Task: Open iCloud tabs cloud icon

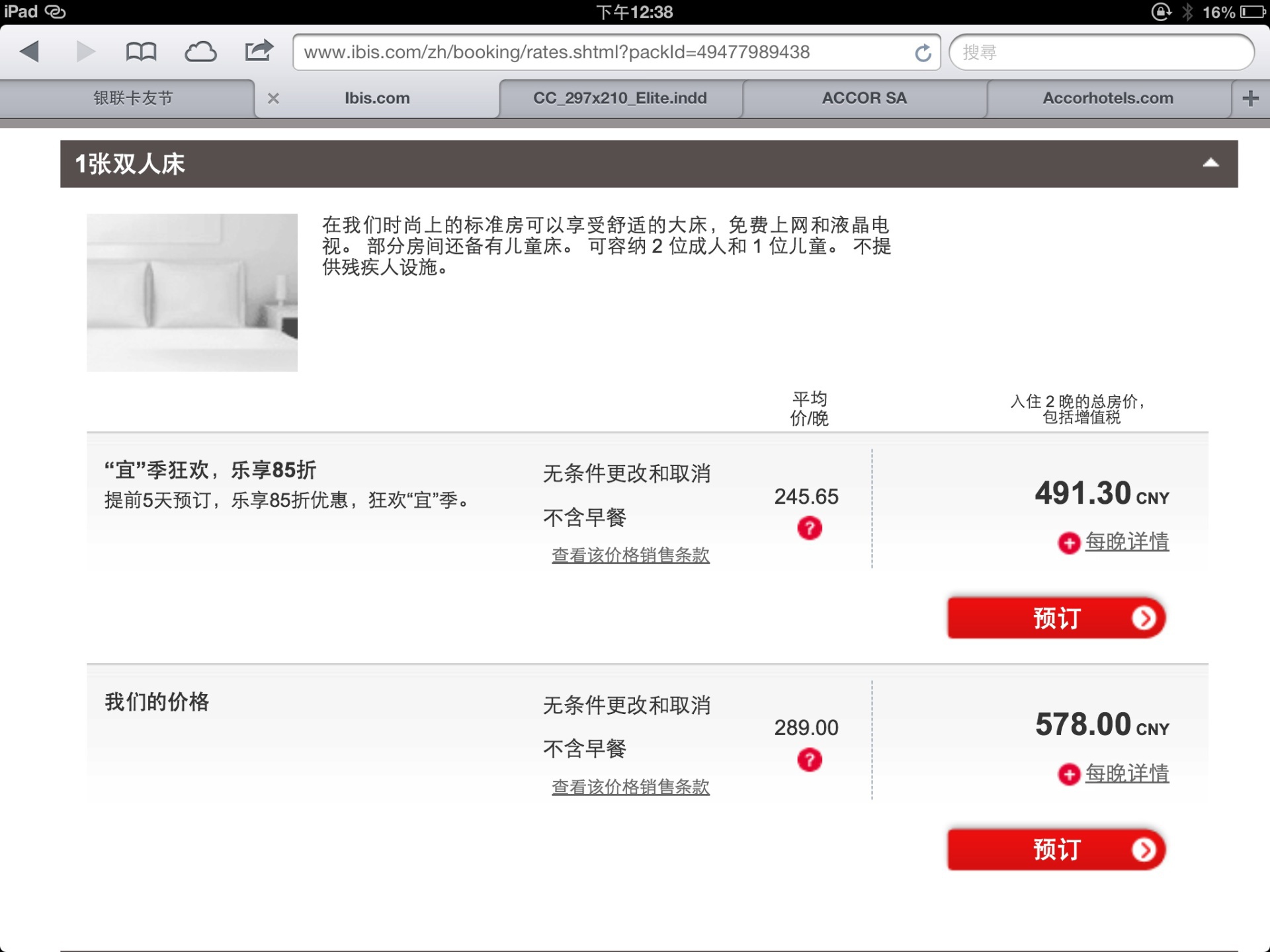Action: (x=200, y=52)
